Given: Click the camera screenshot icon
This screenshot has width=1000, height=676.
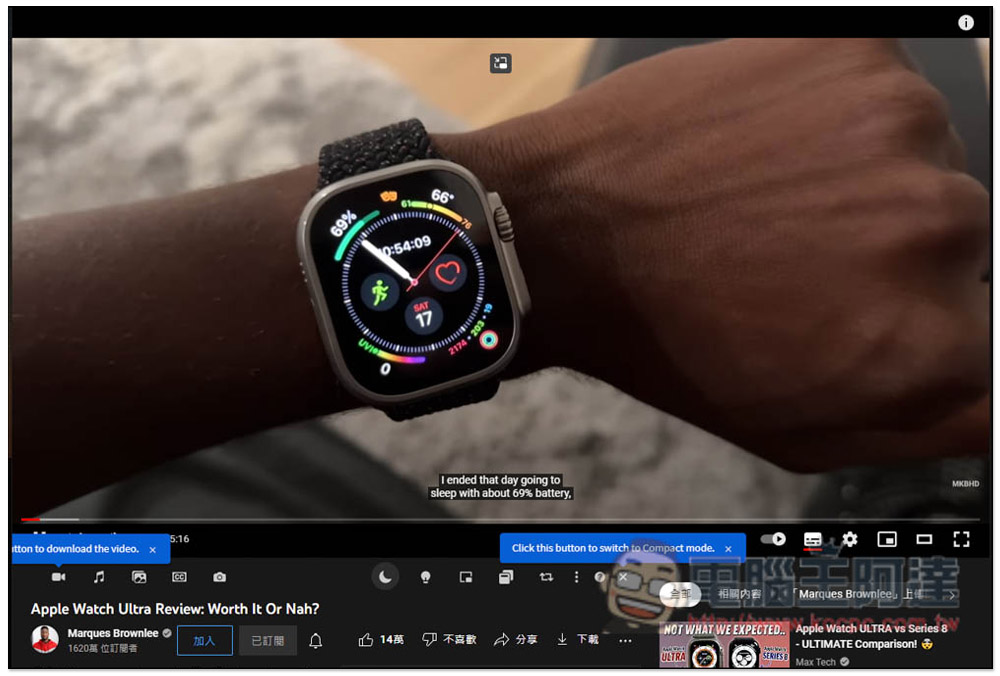Looking at the screenshot, I should click(219, 577).
